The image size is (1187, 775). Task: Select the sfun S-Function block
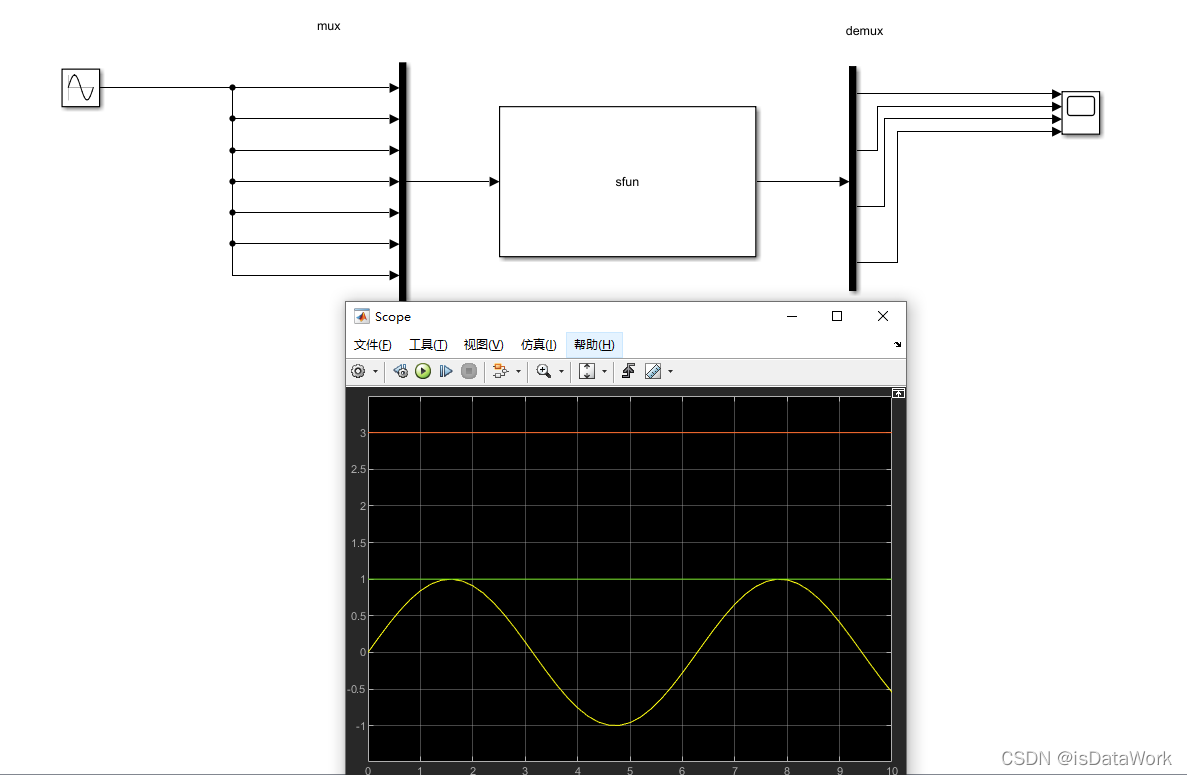coord(628,182)
